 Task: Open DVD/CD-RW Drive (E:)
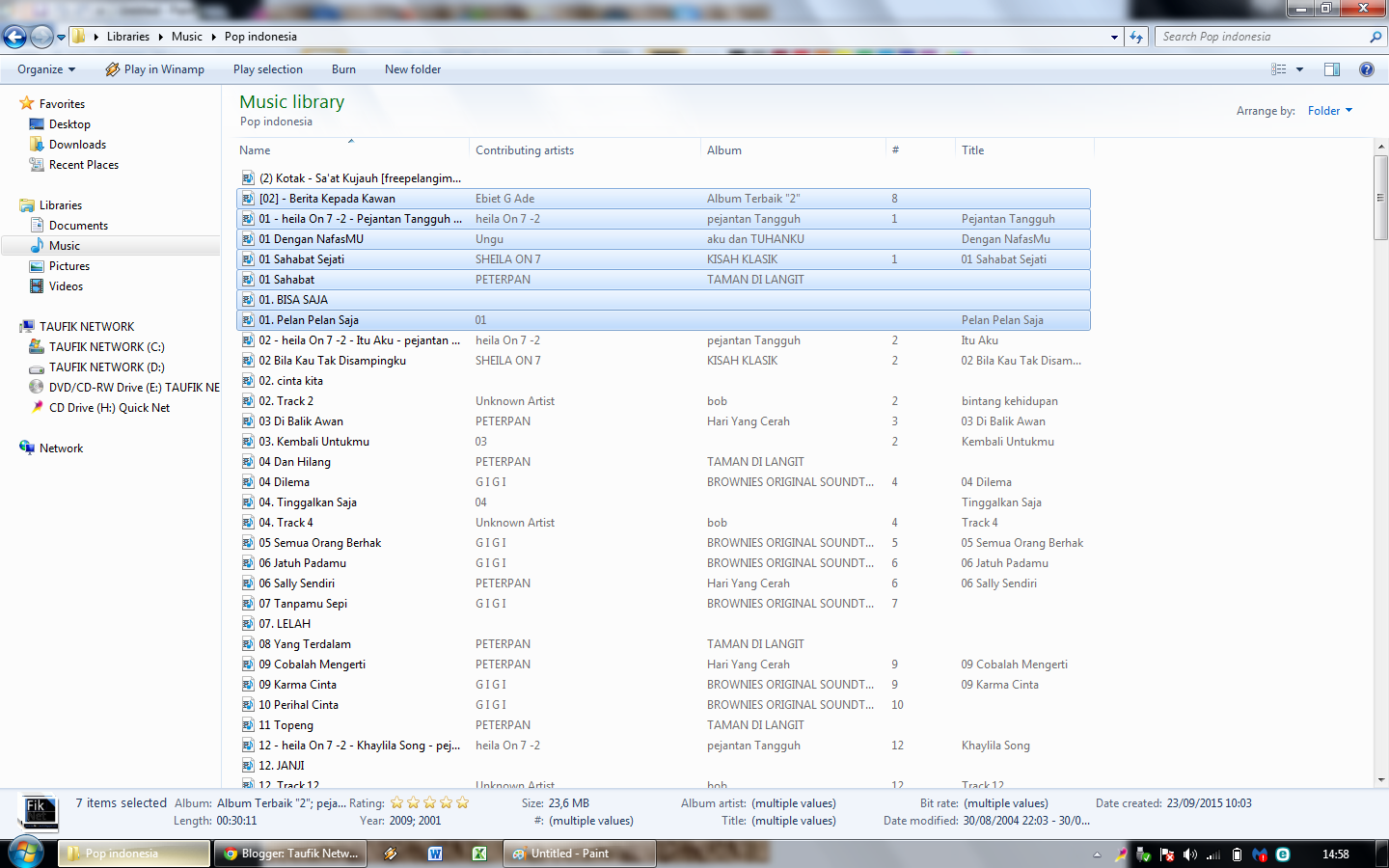(134, 388)
